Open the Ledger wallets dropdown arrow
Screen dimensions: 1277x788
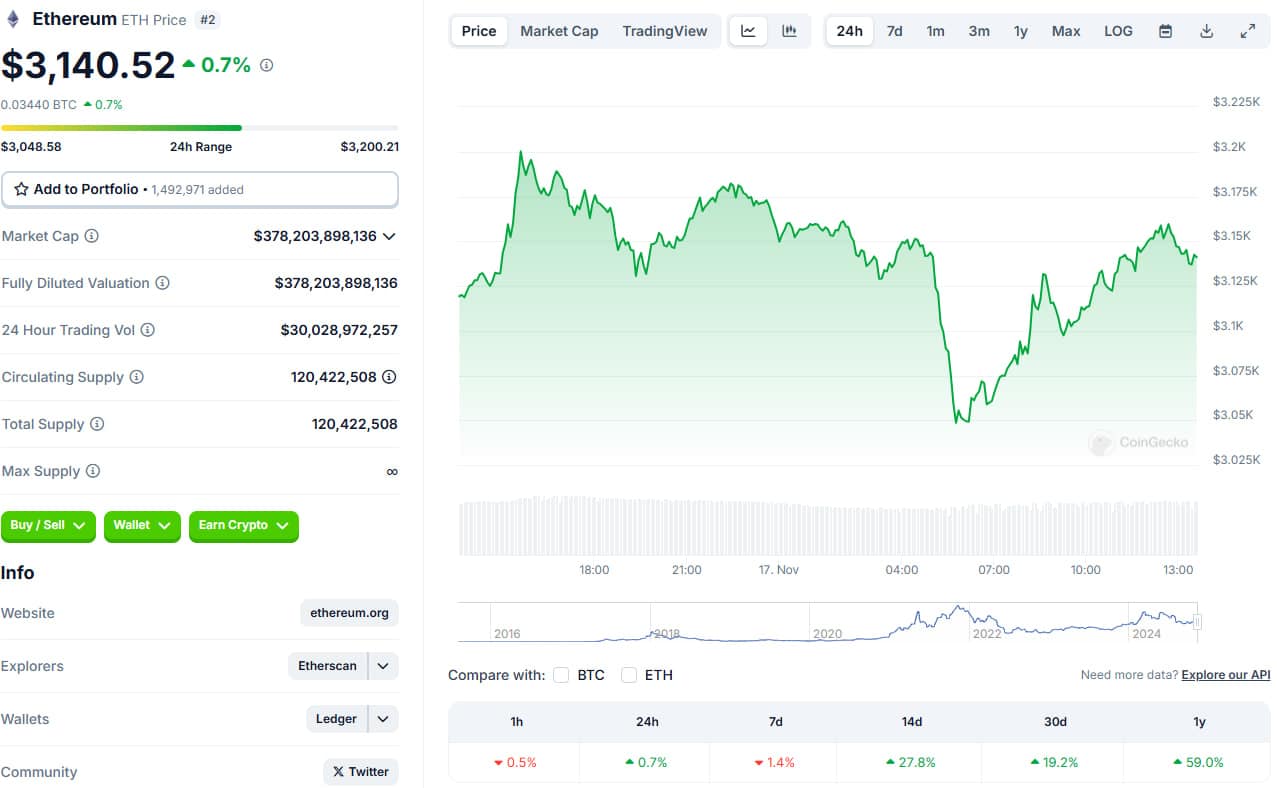pos(383,719)
